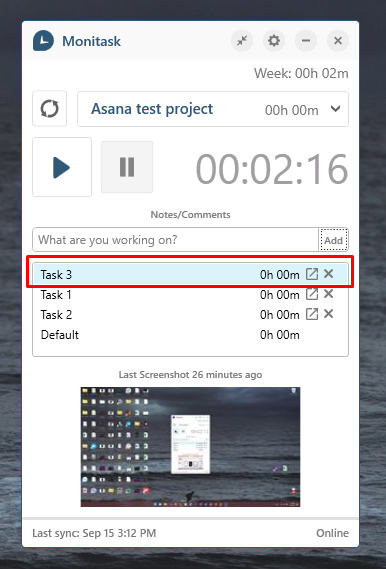This screenshot has width=386, height=569.
Task: Open Task 3 in external link
Action: coord(312,274)
